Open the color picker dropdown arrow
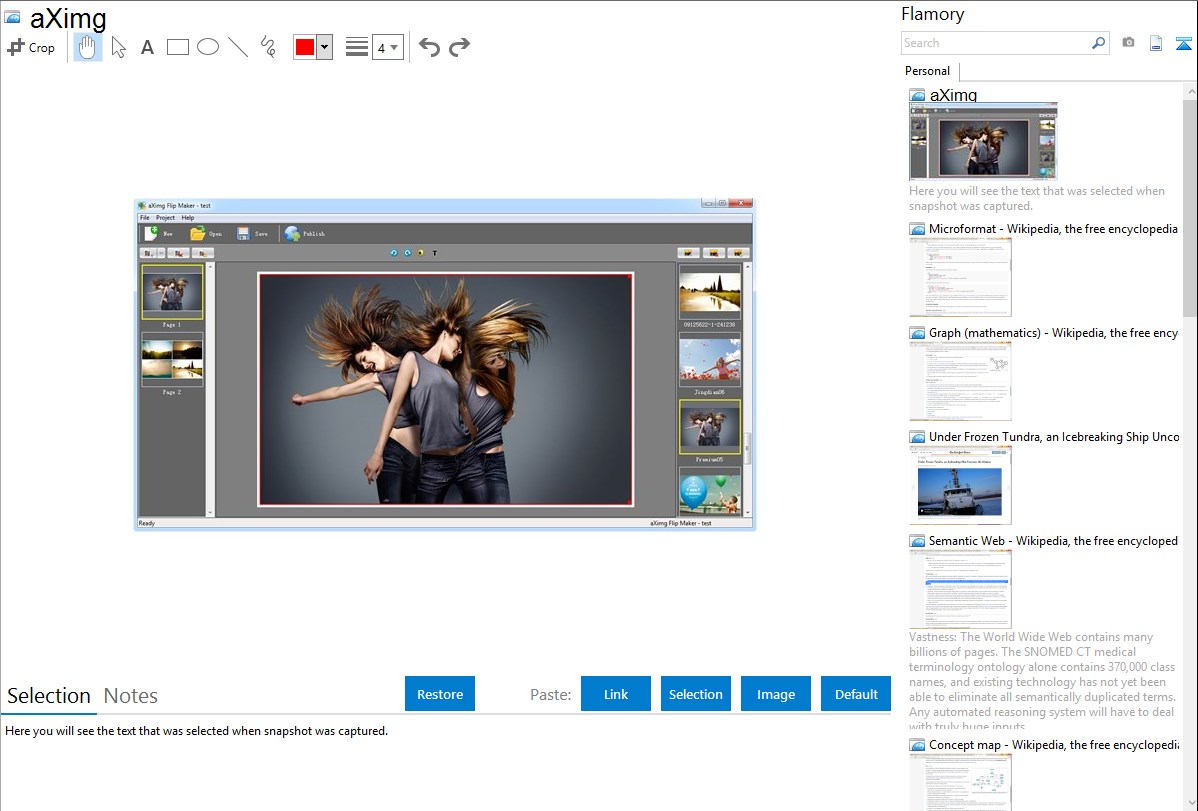The height and width of the screenshot is (811, 1198). point(324,47)
